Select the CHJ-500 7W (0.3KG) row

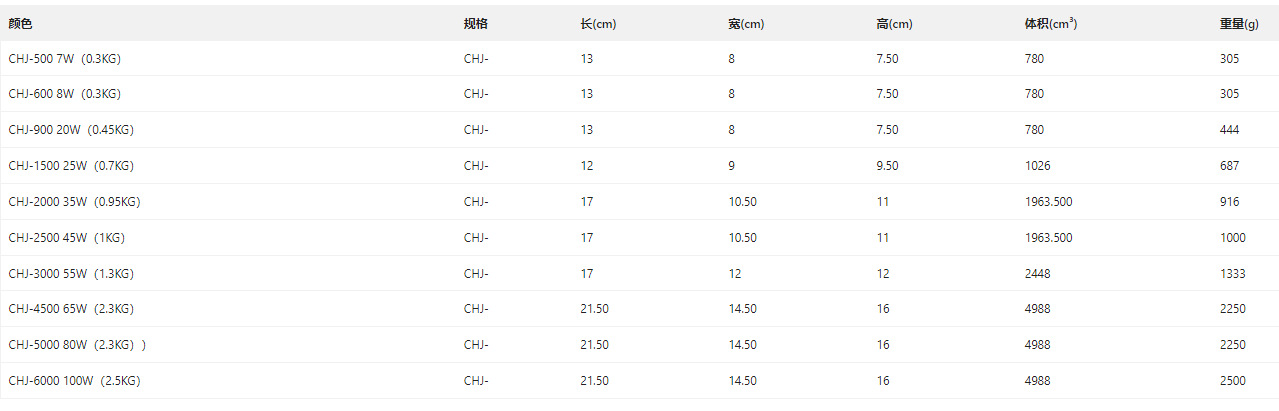click(x=639, y=59)
